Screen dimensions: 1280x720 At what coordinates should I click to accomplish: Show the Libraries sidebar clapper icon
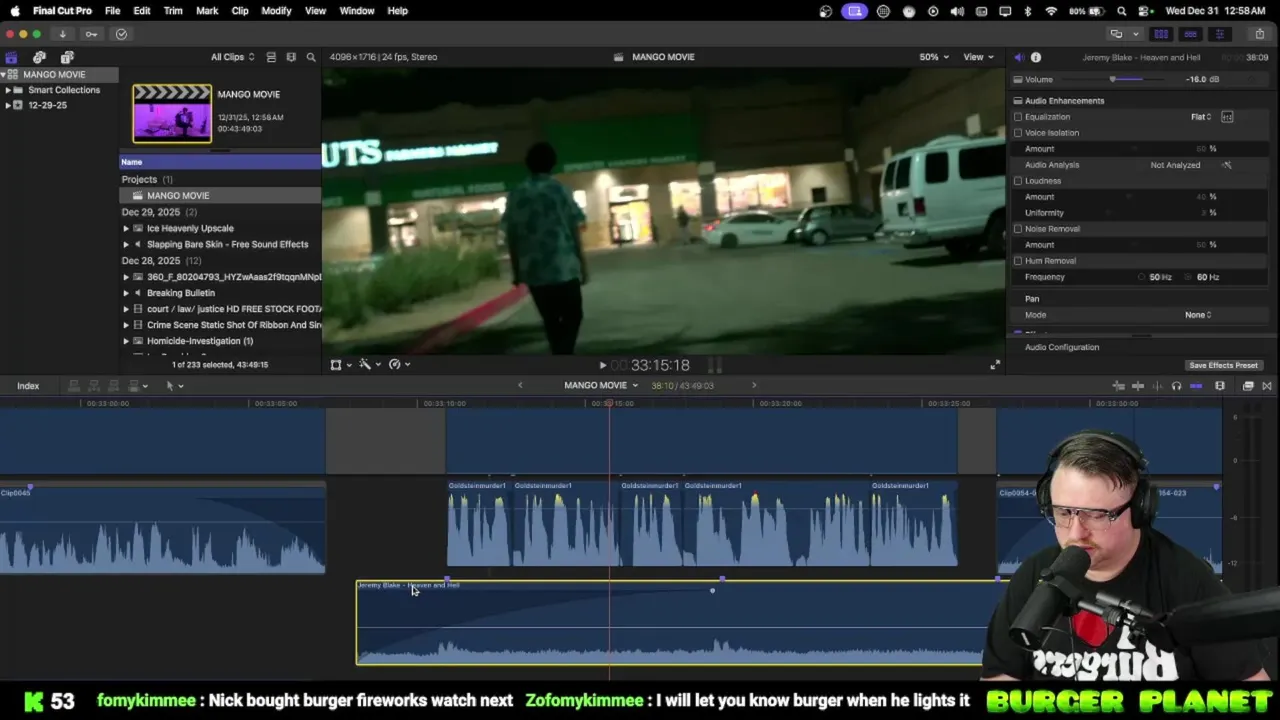[x=11, y=57]
